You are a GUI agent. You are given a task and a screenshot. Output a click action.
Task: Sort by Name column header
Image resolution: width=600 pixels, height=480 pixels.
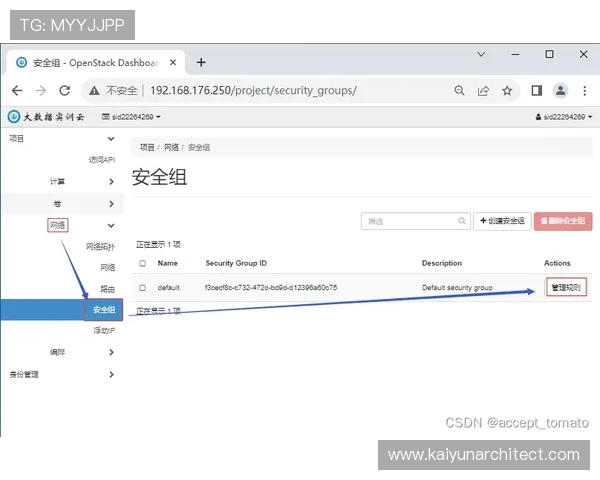point(168,263)
